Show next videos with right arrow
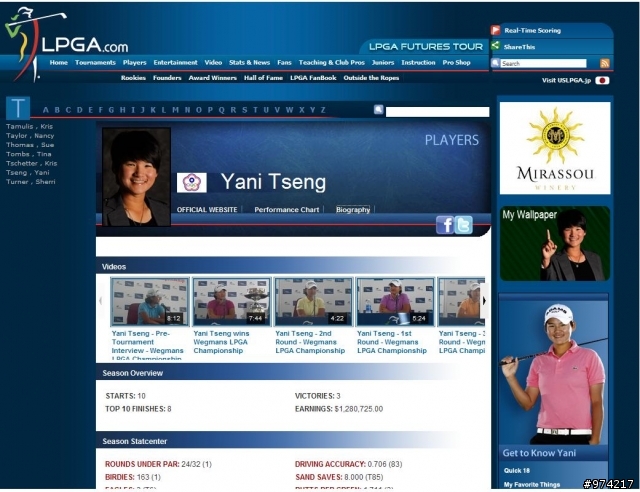This screenshot has width=640, height=492. tap(484, 301)
